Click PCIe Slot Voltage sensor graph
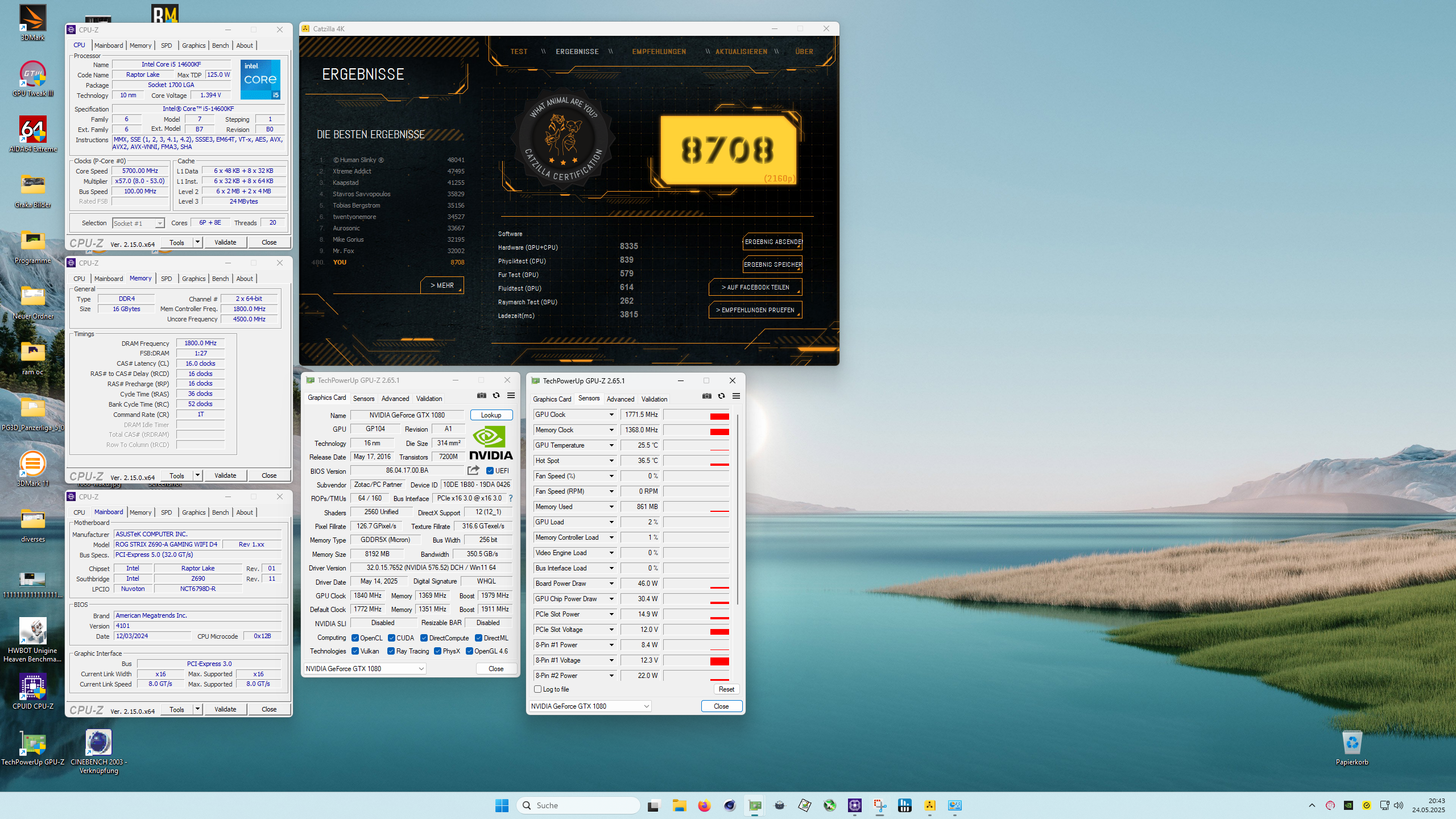This screenshot has height=819, width=1456. pos(696,630)
